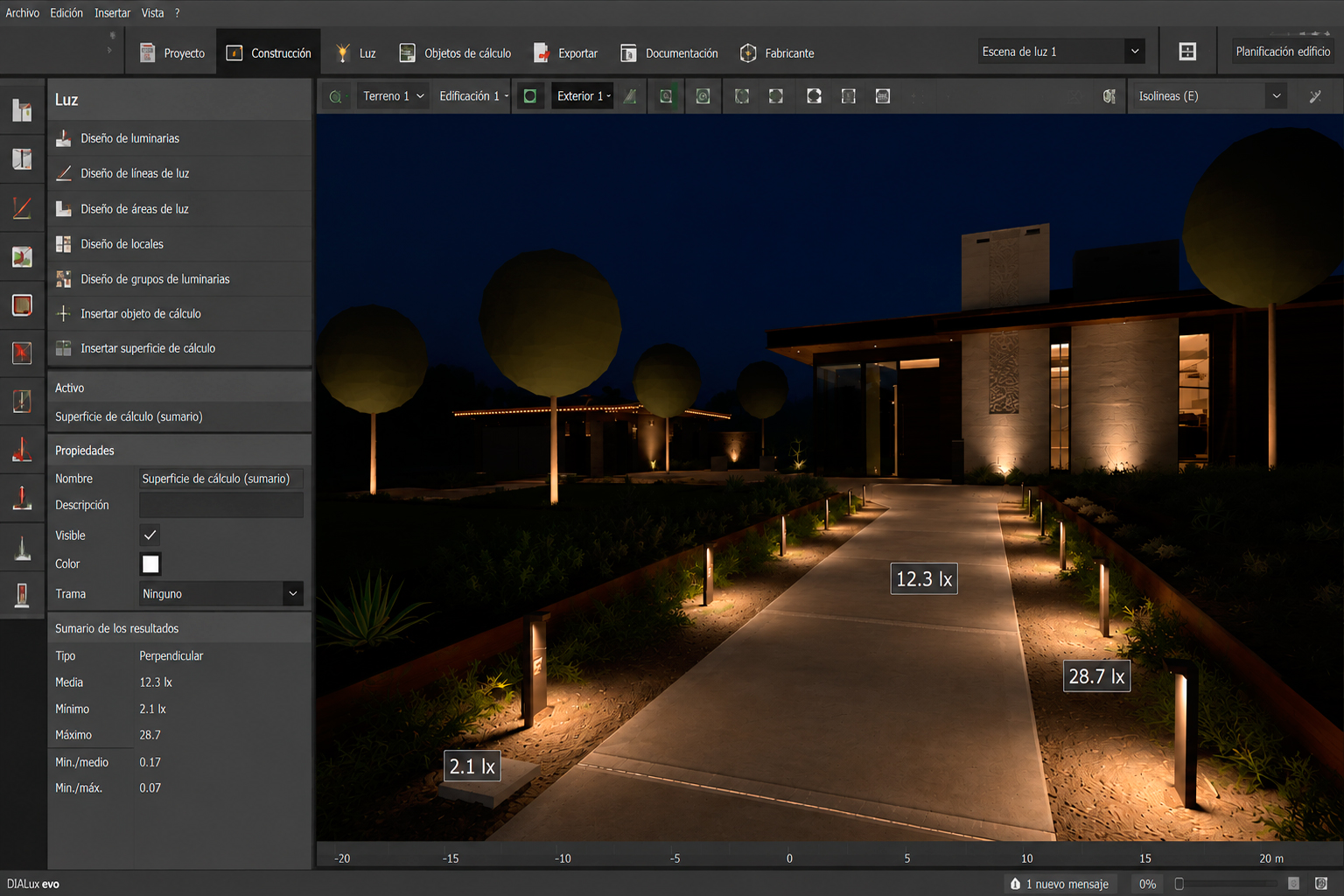Open the Vista menu

[x=153, y=13]
